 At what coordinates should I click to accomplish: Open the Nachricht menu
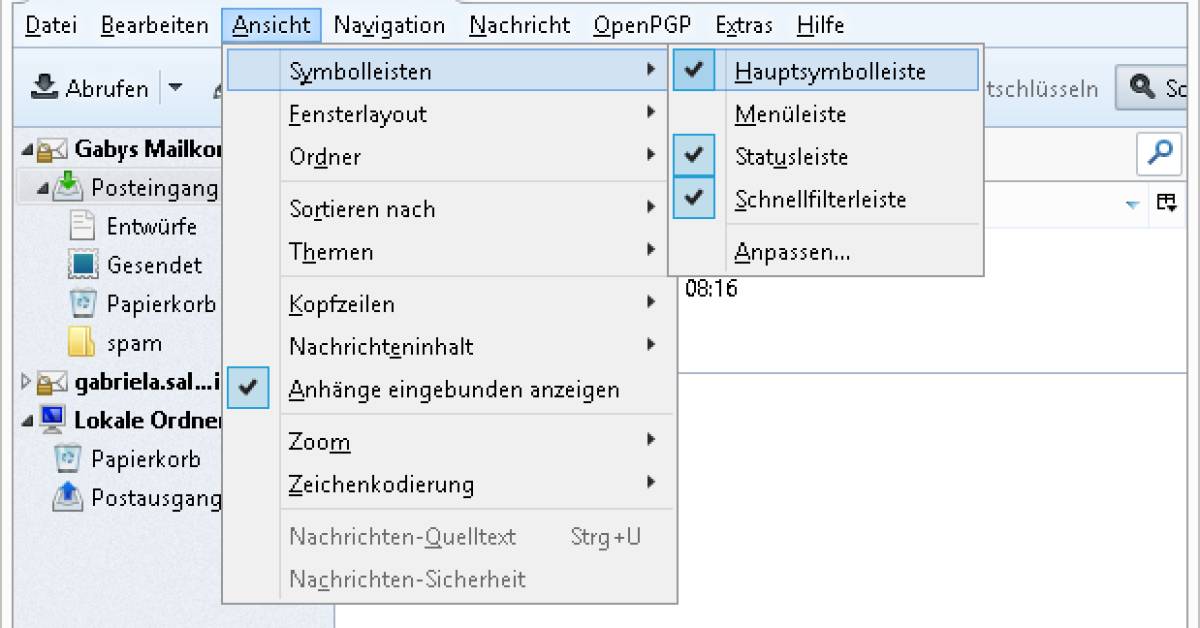pos(520,25)
